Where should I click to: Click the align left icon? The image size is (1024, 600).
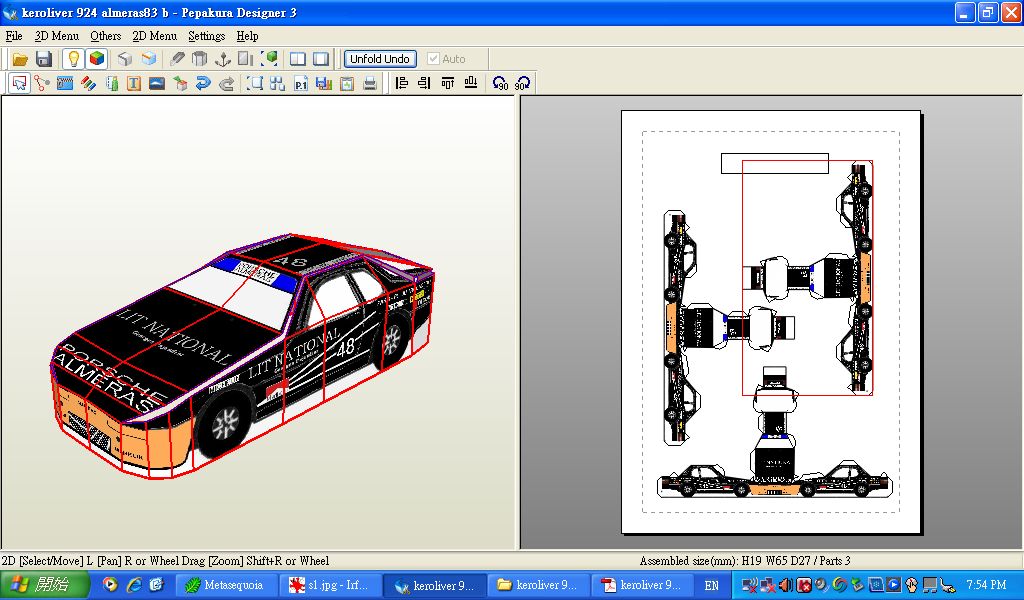click(402, 83)
